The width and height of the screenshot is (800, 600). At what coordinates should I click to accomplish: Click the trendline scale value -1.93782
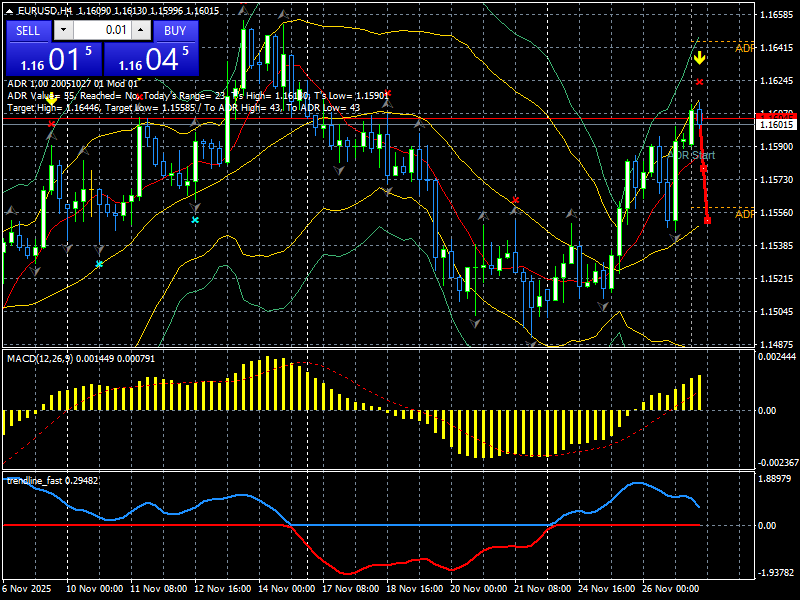point(777,573)
